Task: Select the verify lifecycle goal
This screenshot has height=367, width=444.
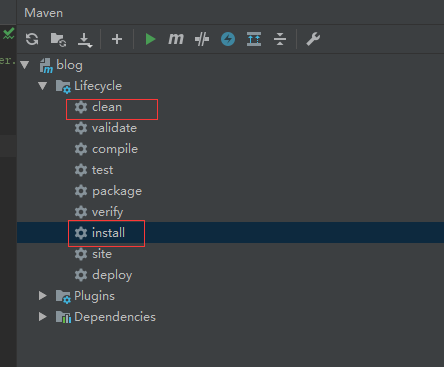Action: coord(108,212)
